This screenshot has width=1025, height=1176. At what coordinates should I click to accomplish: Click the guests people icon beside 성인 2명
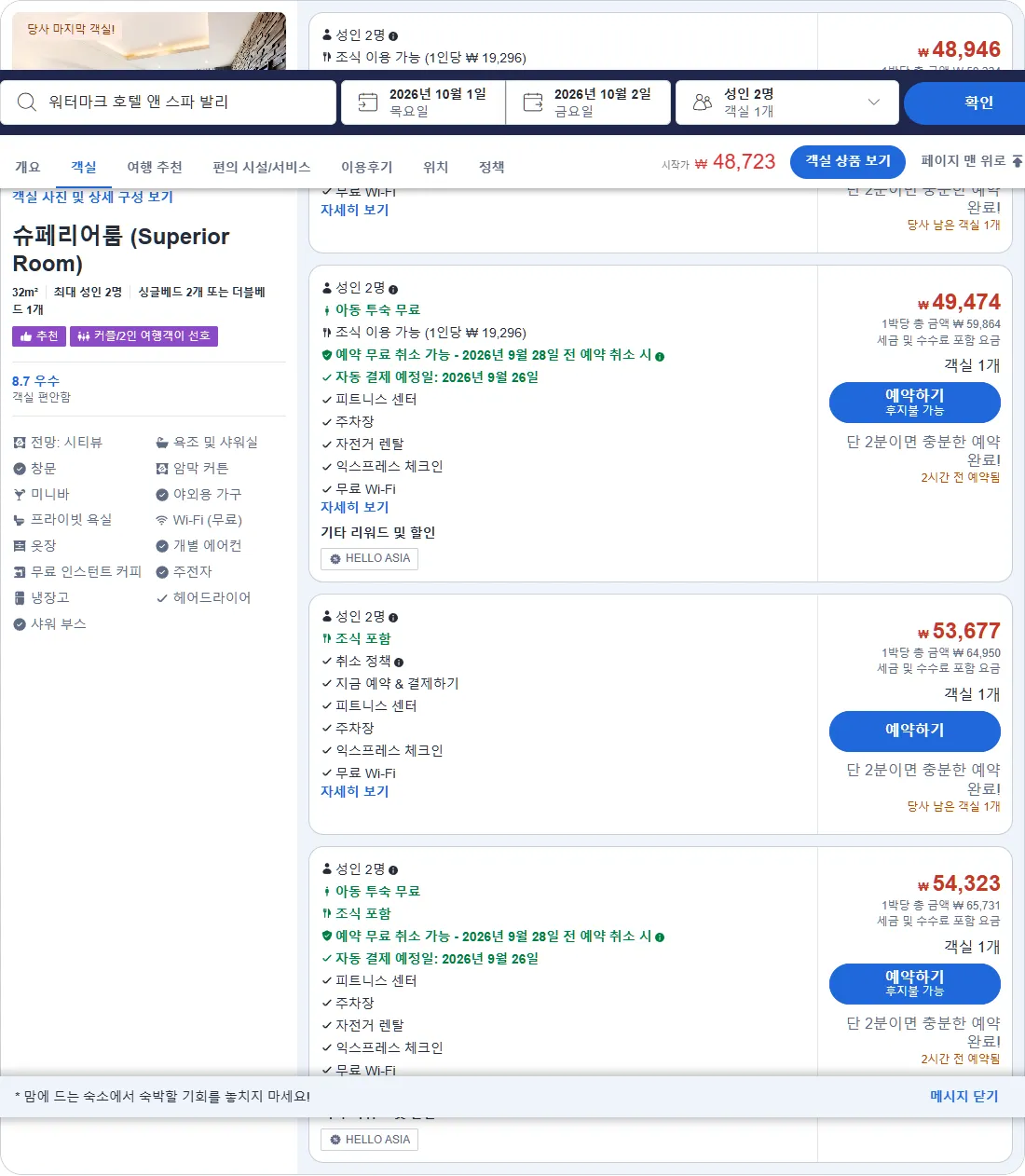coord(703,102)
